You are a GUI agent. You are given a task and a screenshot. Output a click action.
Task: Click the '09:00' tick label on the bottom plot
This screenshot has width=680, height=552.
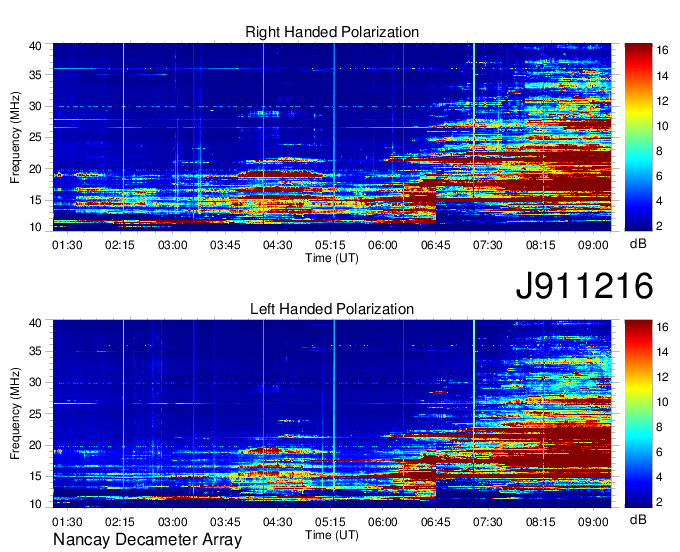[x=593, y=522]
